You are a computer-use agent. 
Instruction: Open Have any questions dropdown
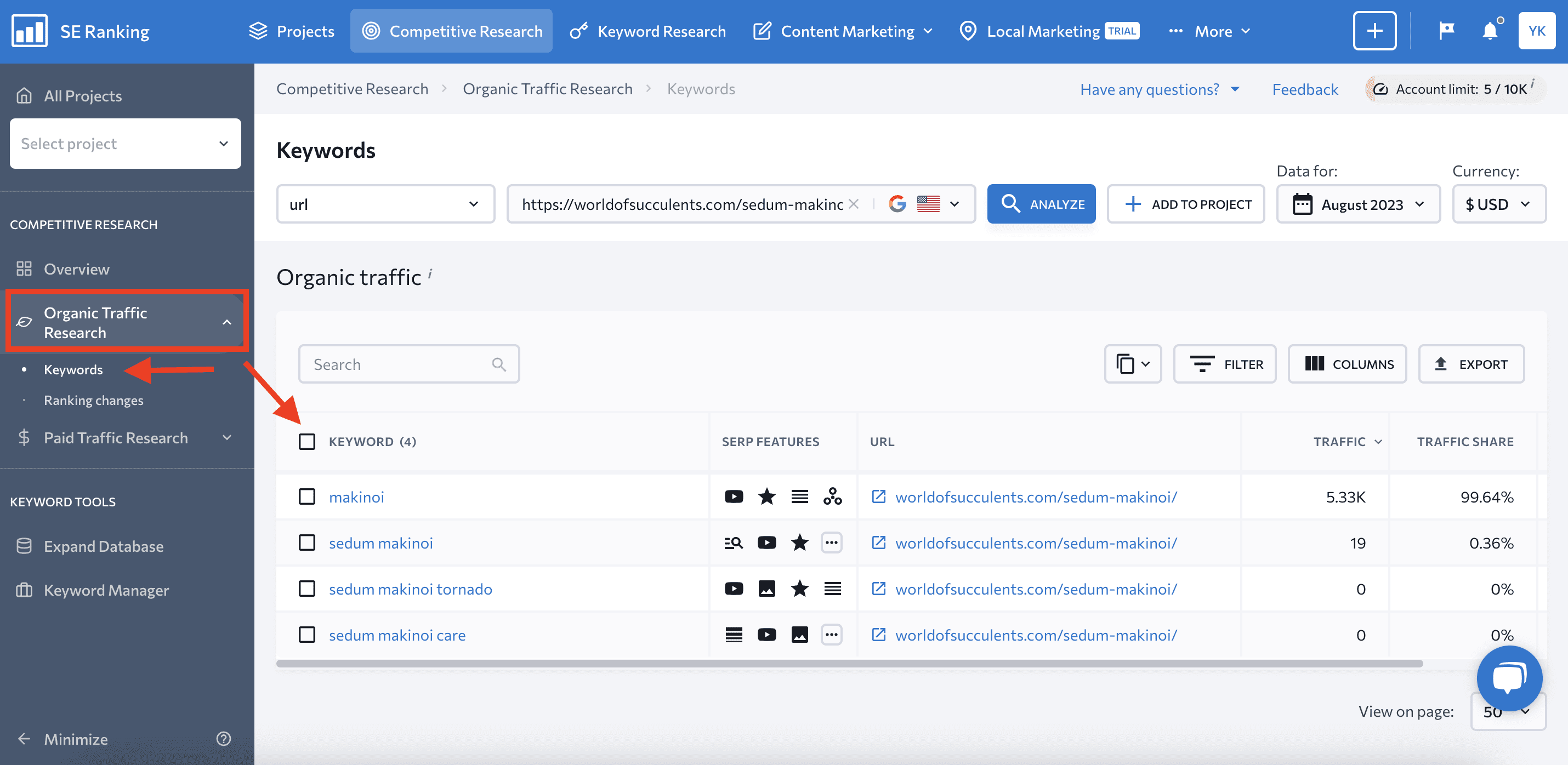pyautogui.click(x=1160, y=89)
